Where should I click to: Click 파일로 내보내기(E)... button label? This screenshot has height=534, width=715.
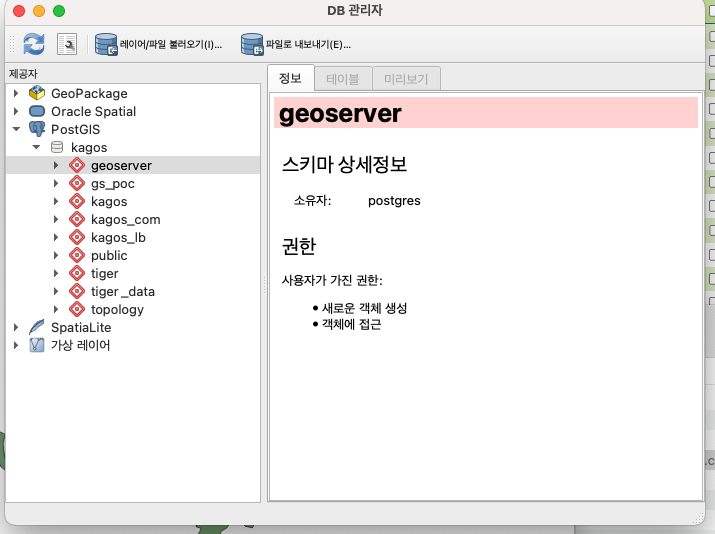click(308, 45)
